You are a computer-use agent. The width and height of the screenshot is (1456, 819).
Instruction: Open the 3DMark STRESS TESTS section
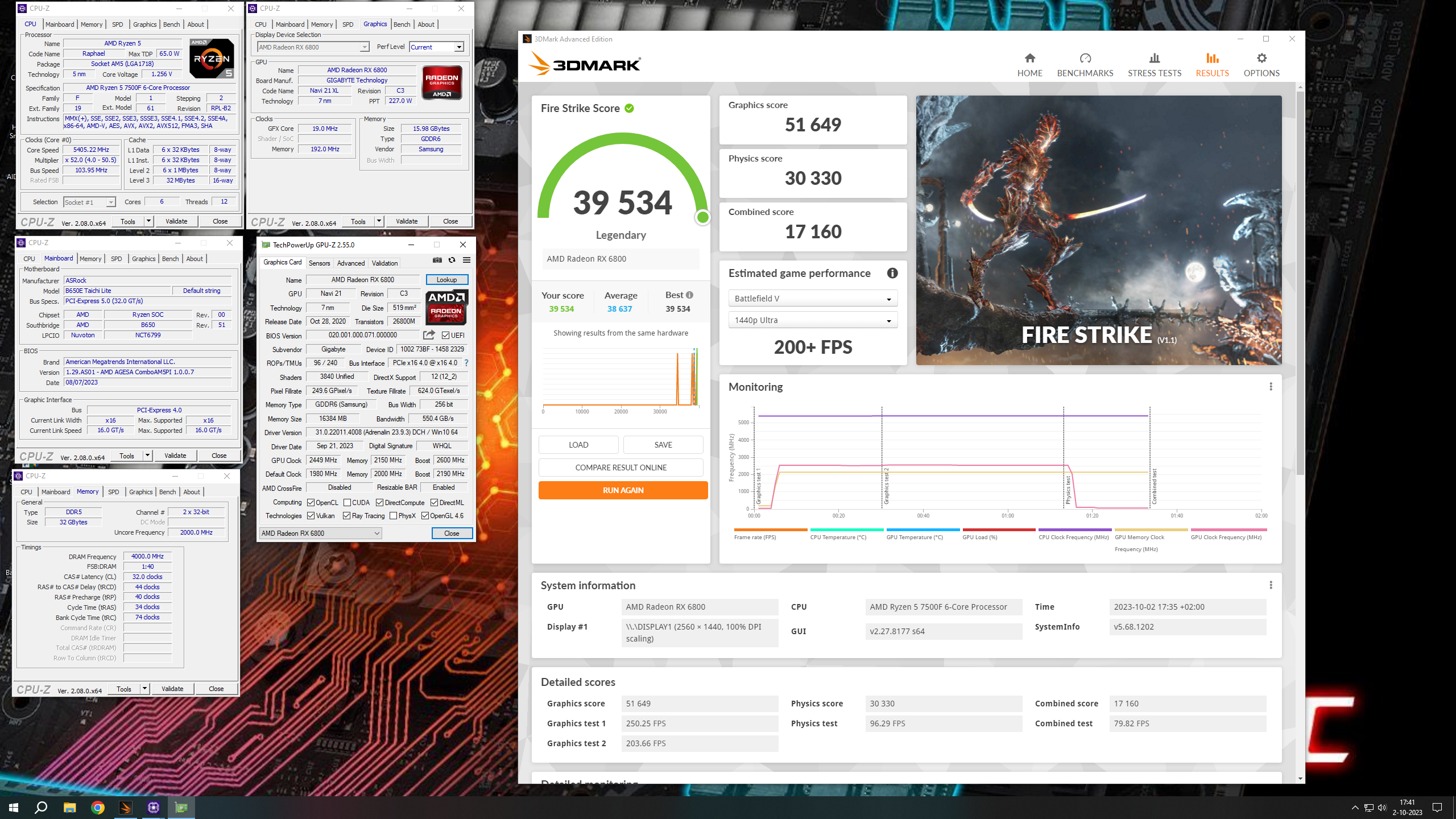pos(1154,65)
